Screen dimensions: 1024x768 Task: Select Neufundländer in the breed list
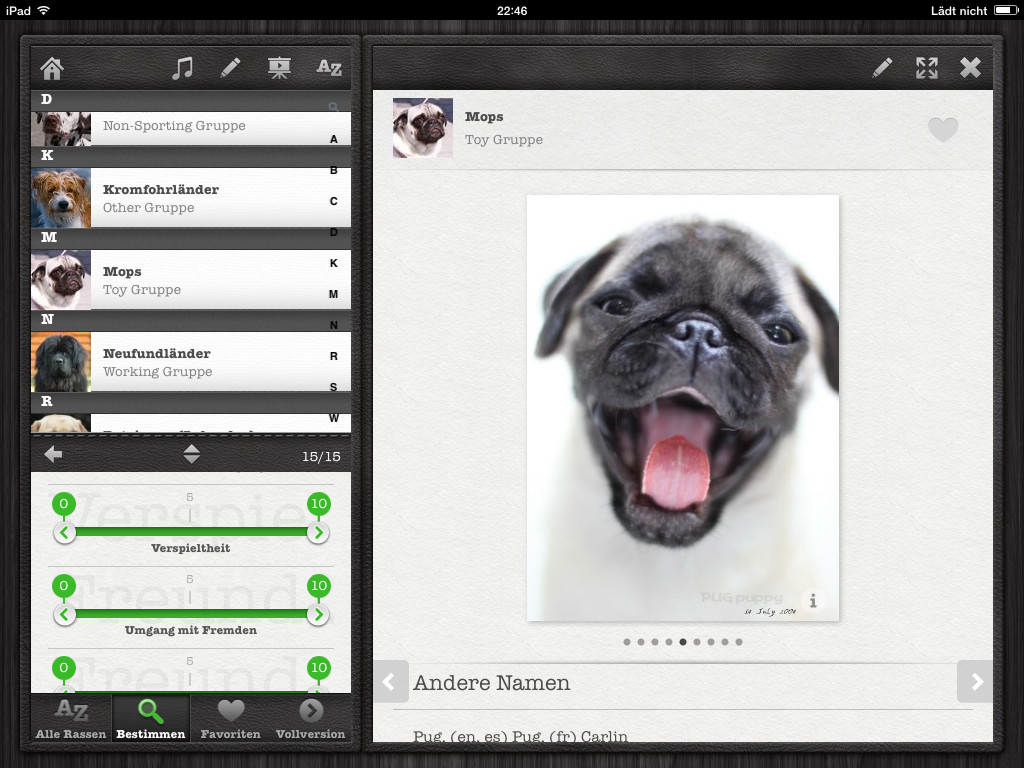[191, 362]
